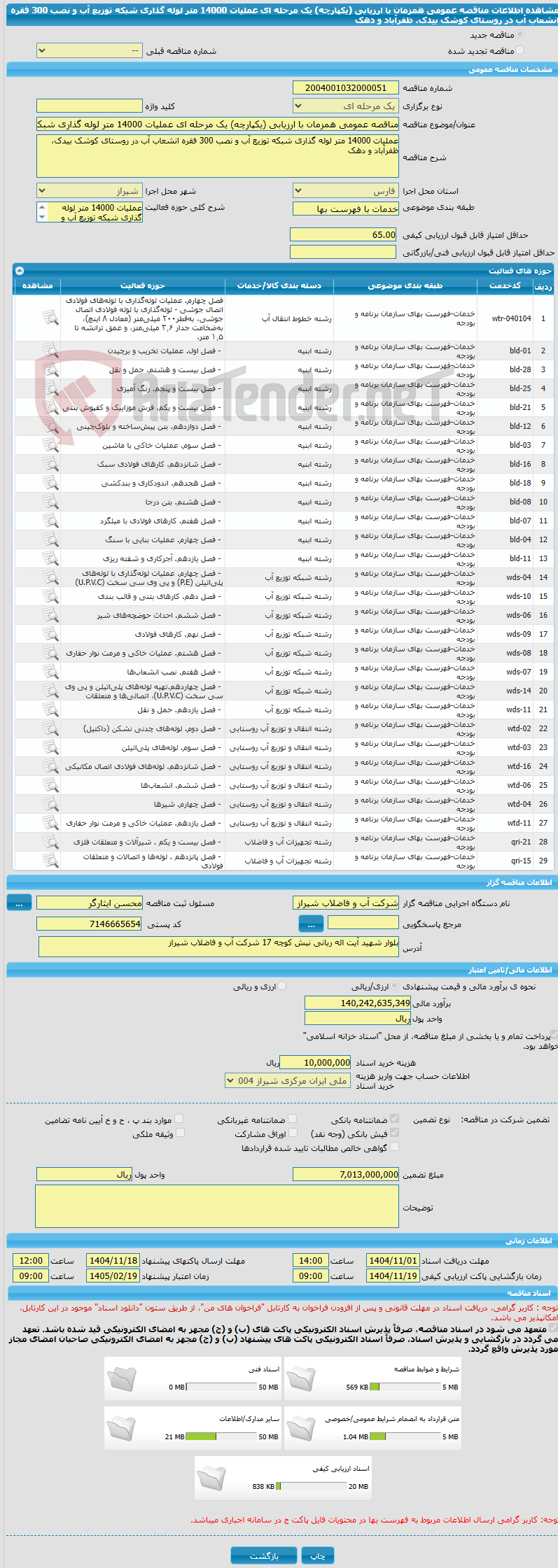Sort by the کدخدمت column header
Screen dimensions: 558x1568
coord(505,285)
